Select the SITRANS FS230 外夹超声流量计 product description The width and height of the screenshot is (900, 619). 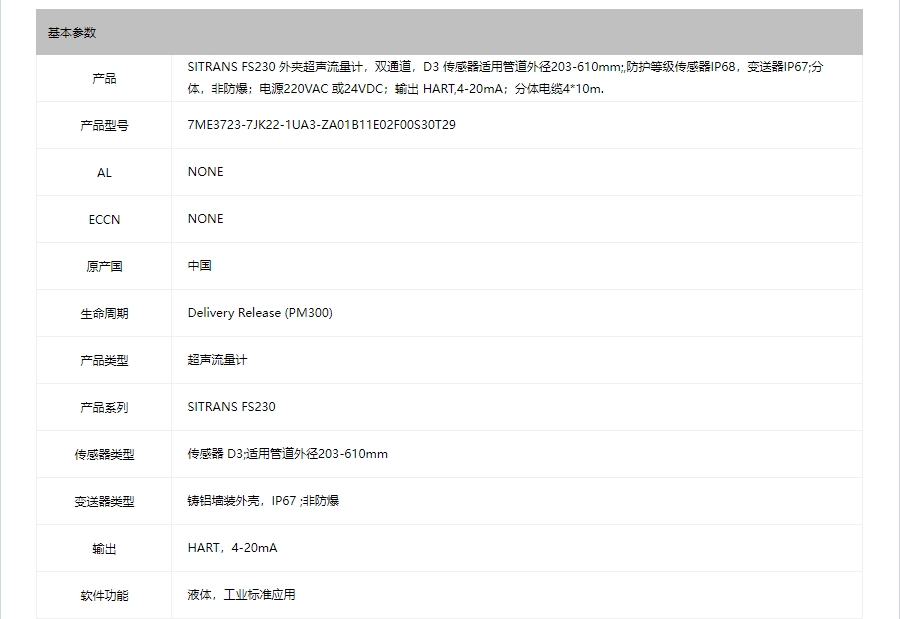tap(505, 78)
